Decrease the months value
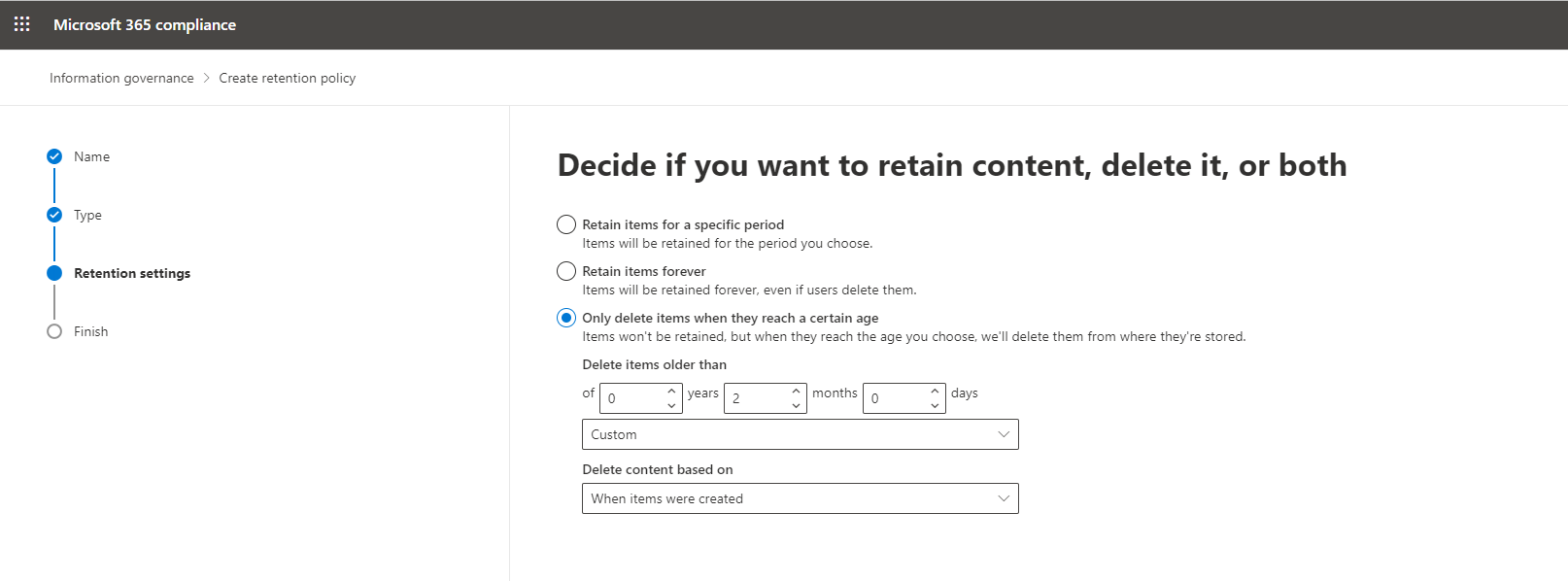Viewport: 1568px width, 581px height. [796, 405]
